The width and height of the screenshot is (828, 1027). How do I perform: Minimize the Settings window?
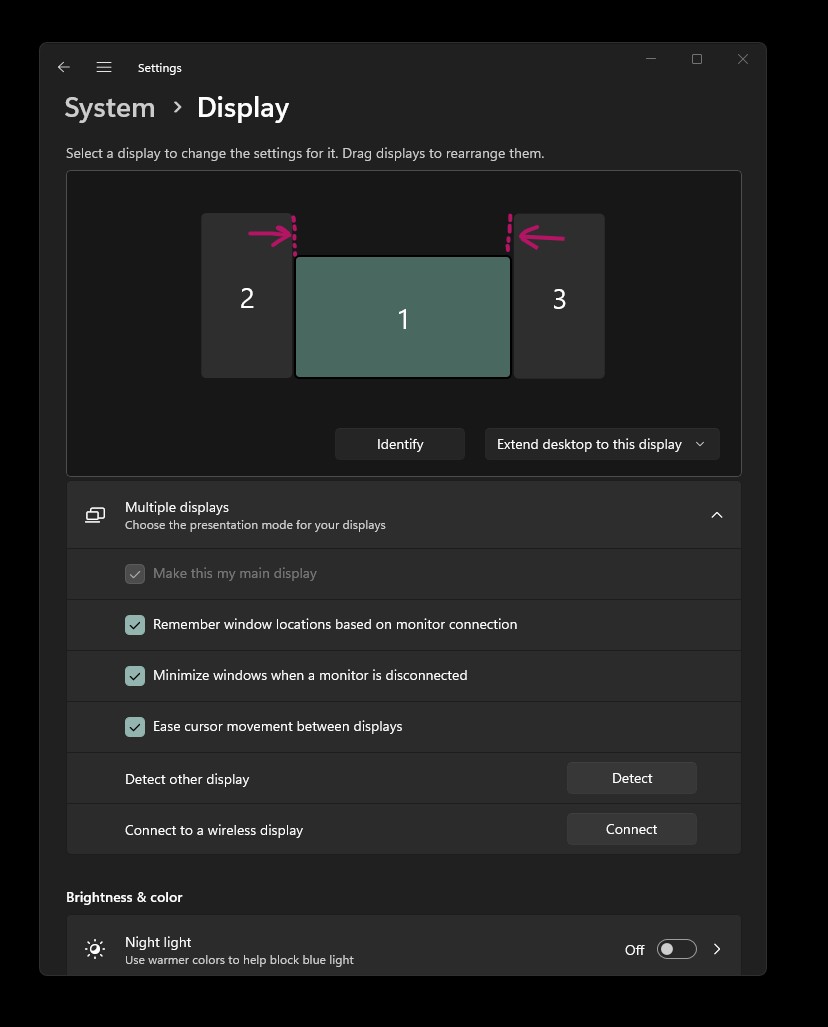650,59
